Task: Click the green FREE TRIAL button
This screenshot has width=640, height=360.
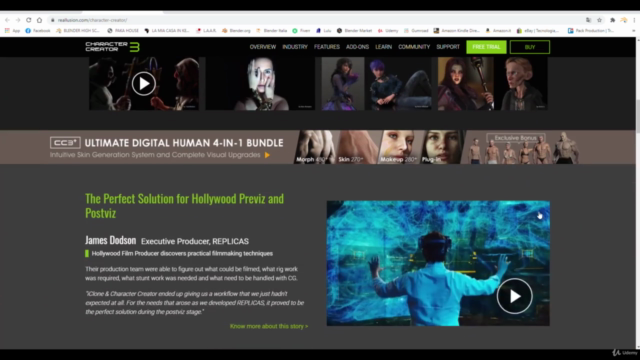Action: click(x=487, y=47)
